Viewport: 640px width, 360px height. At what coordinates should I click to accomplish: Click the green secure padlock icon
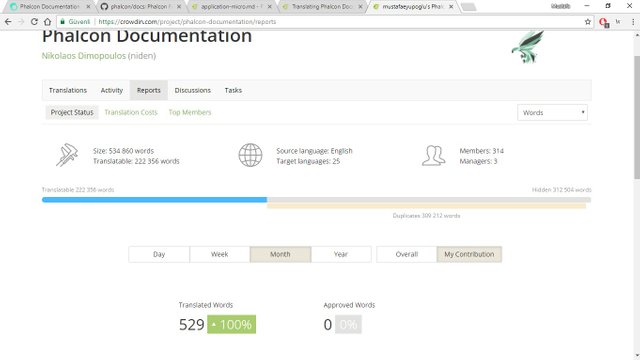click(x=62, y=22)
